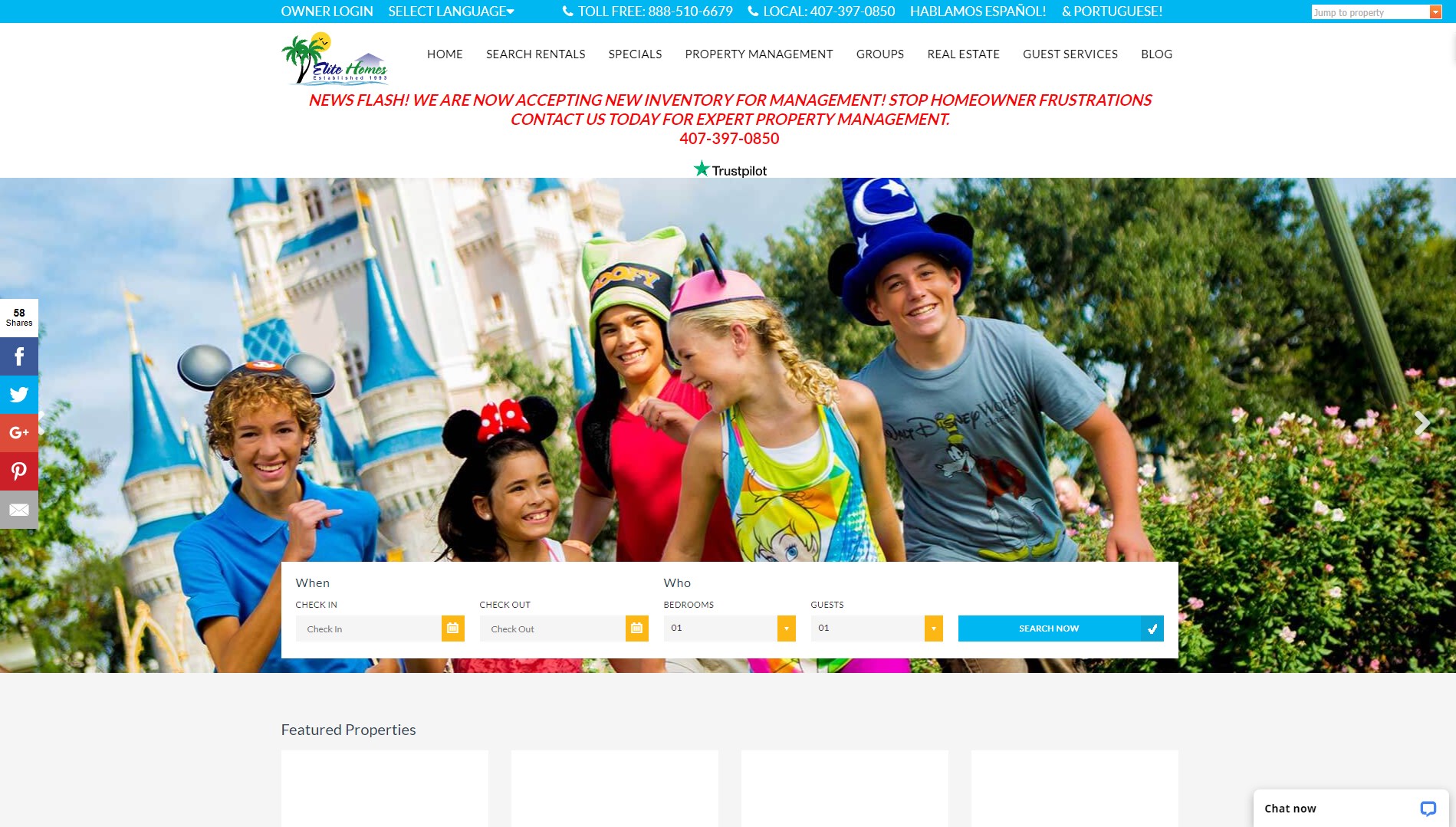Open the Check In calendar picker icon
The width and height of the screenshot is (1456, 827).
452,628
